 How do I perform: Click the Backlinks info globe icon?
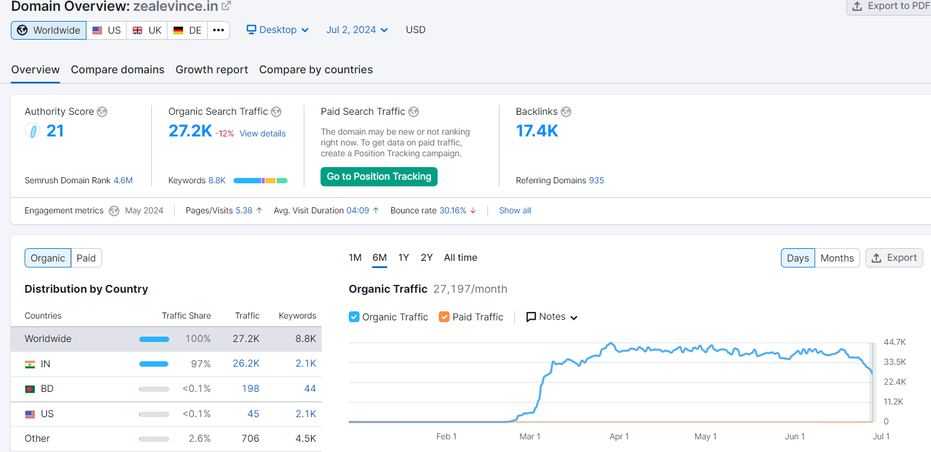[566, 112]
